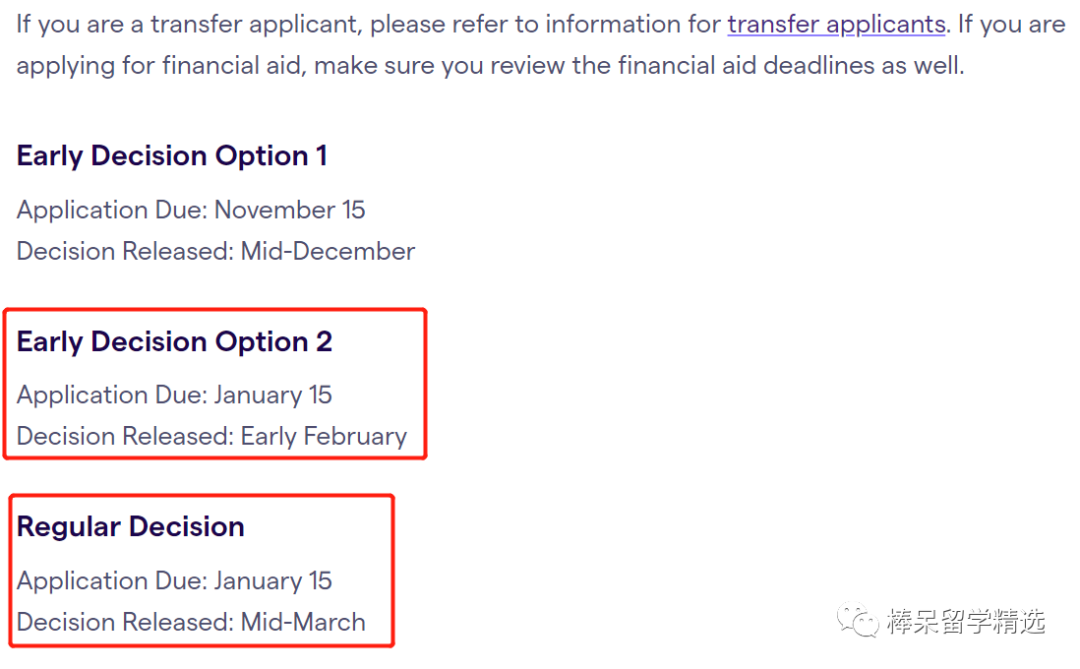Click the financial aid deadlines sentence
This screenshot has height=669, width=1080.
click(x=490, y=65)
